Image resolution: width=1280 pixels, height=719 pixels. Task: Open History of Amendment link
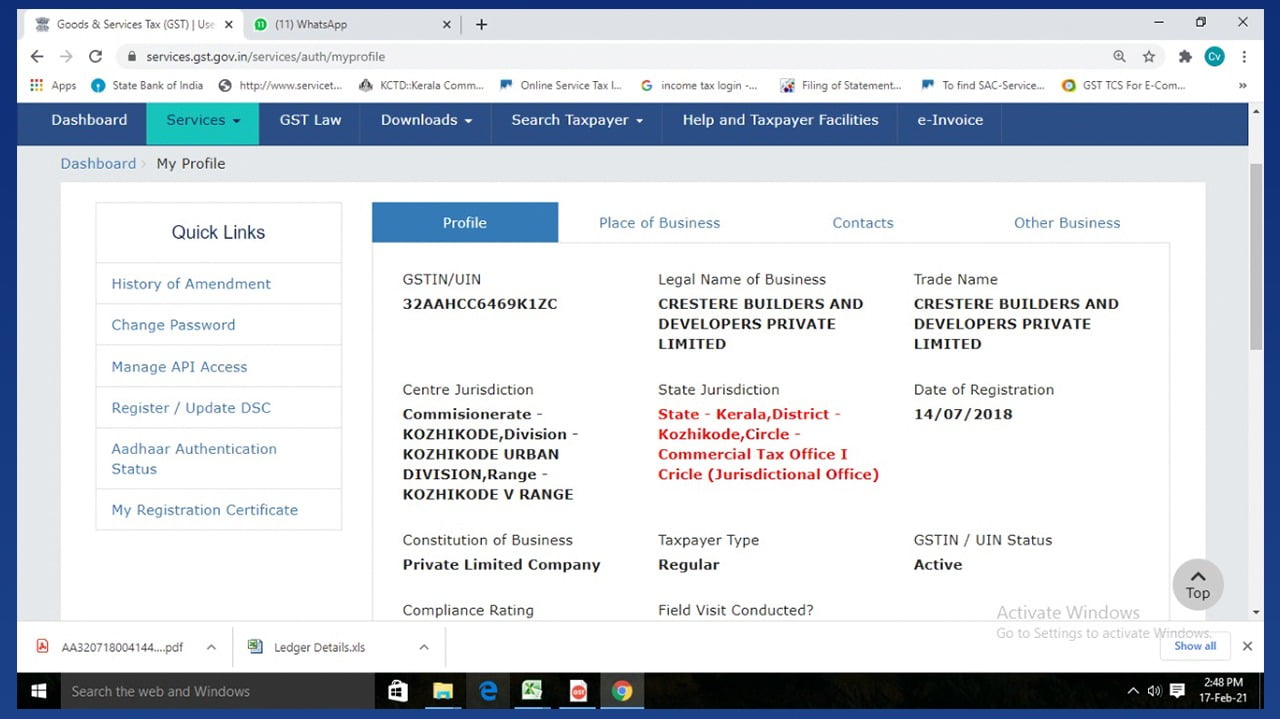(x=191, y=284)
